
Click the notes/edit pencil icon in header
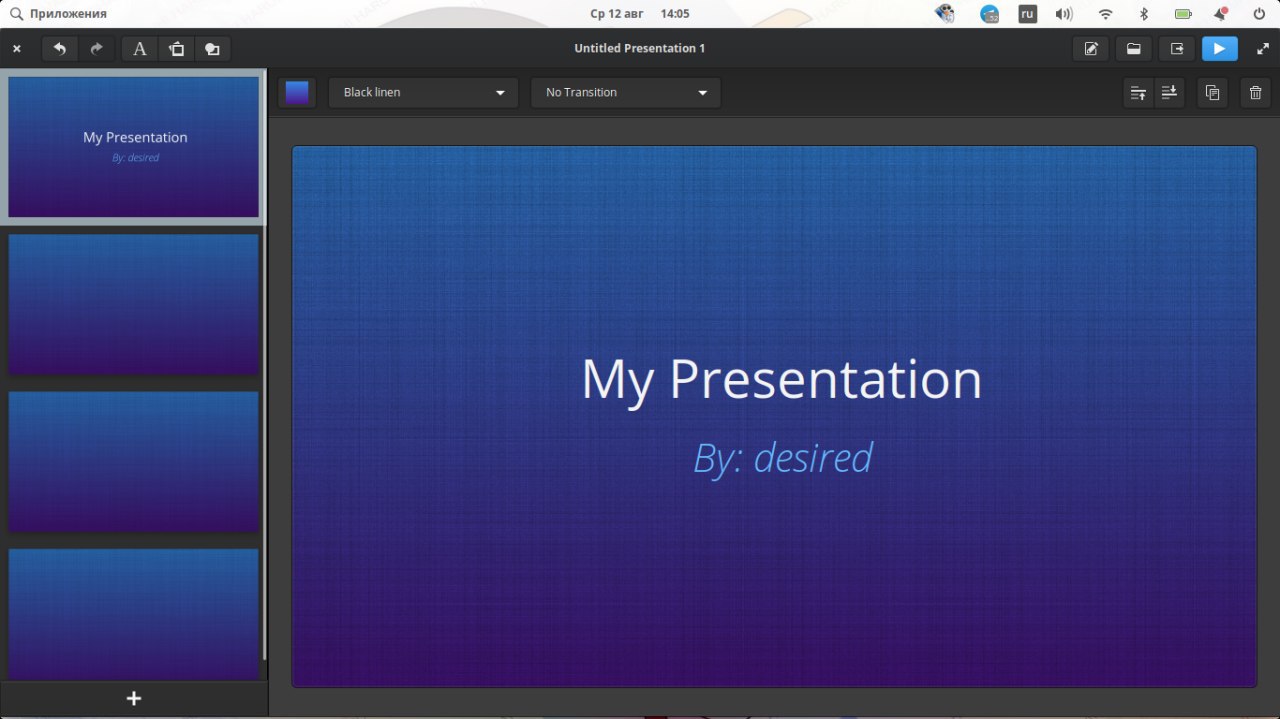click(1091, 48)
